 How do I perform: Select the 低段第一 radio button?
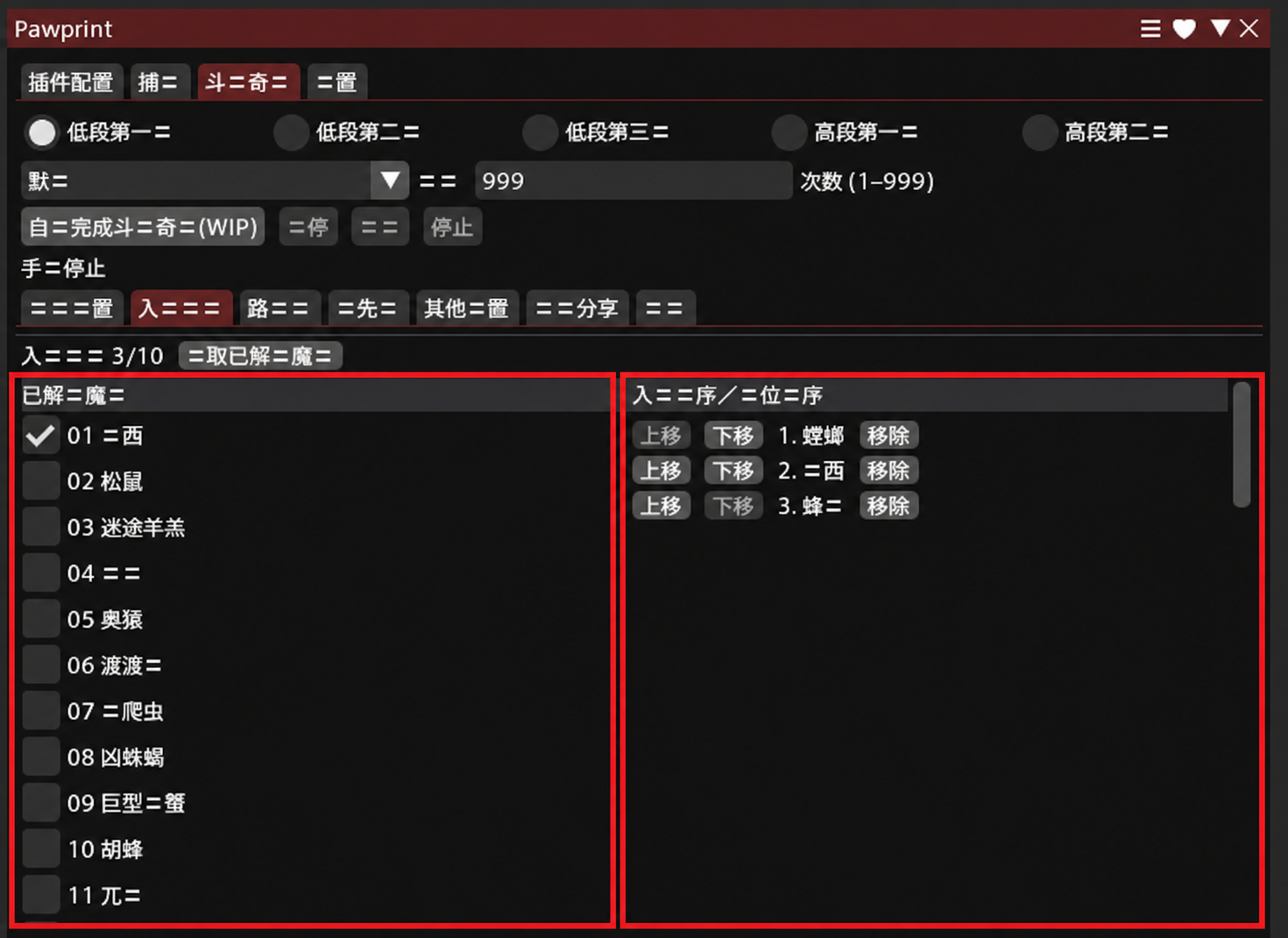click(x=42, y=132)
